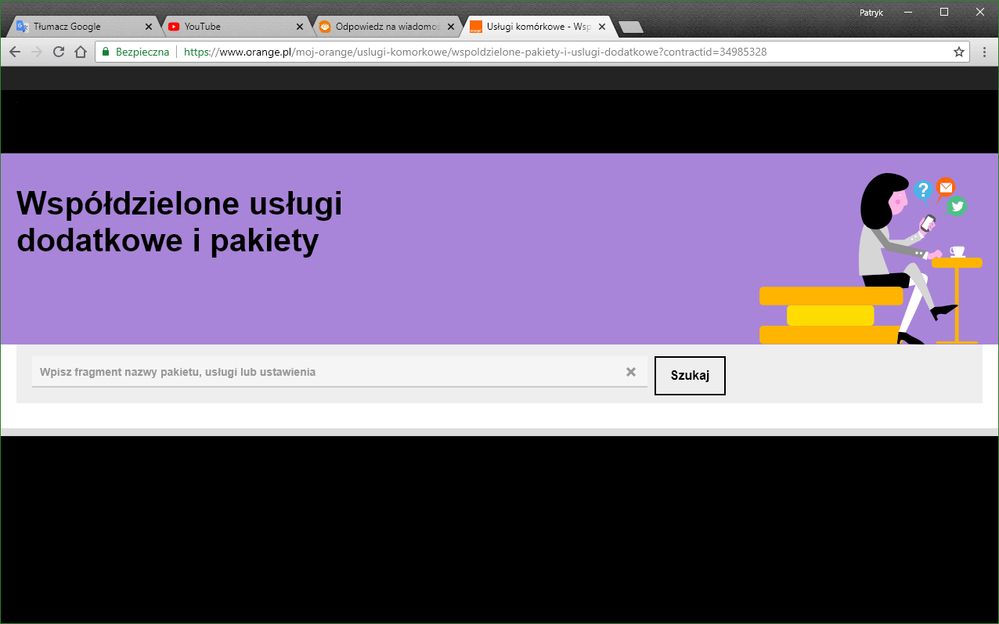Reload the current page
The height and width of the screenshot is (624, 999).
(x=59, y=52)
